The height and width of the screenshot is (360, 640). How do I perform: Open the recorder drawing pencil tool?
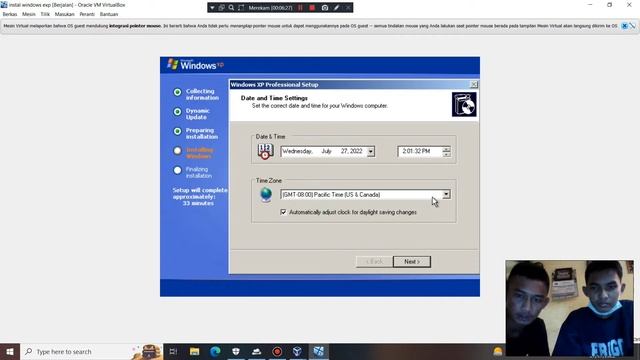pos(336,8)
